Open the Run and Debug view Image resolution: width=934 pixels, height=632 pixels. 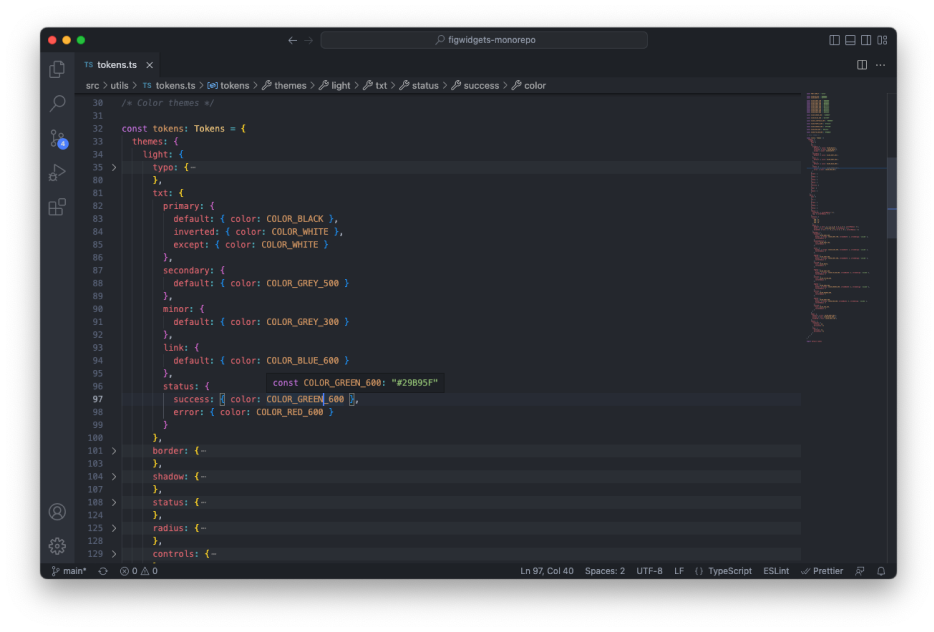click(58, 173)
